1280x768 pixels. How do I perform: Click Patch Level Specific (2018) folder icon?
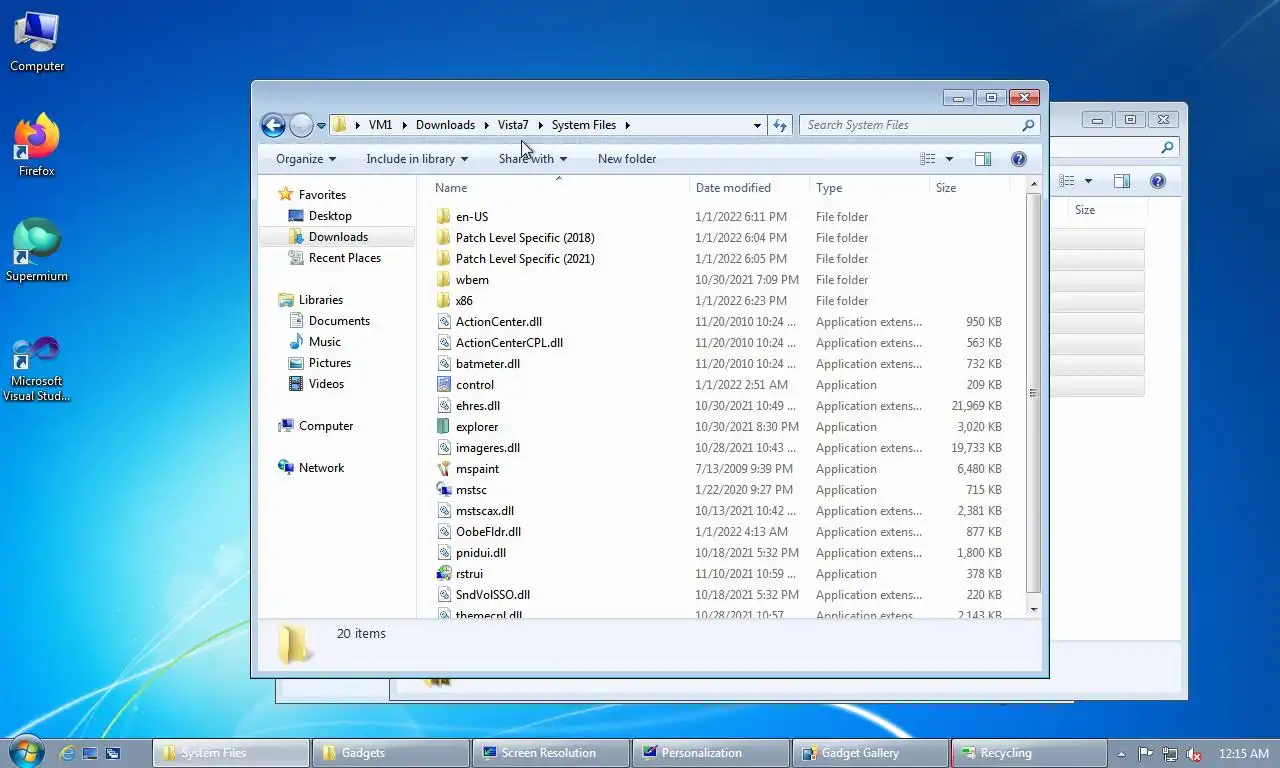445,238
